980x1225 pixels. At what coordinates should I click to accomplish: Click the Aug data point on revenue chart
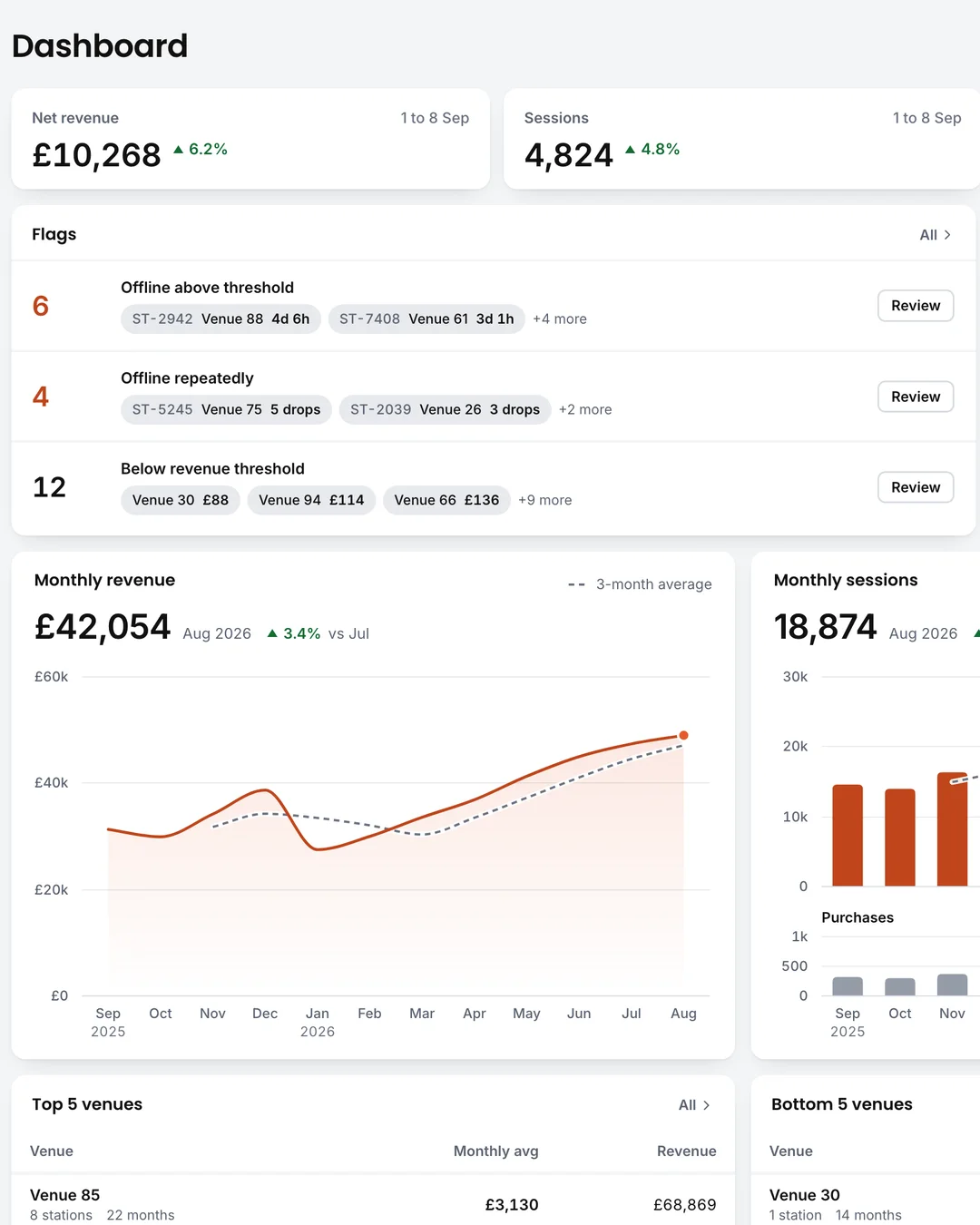click(683, 735)
